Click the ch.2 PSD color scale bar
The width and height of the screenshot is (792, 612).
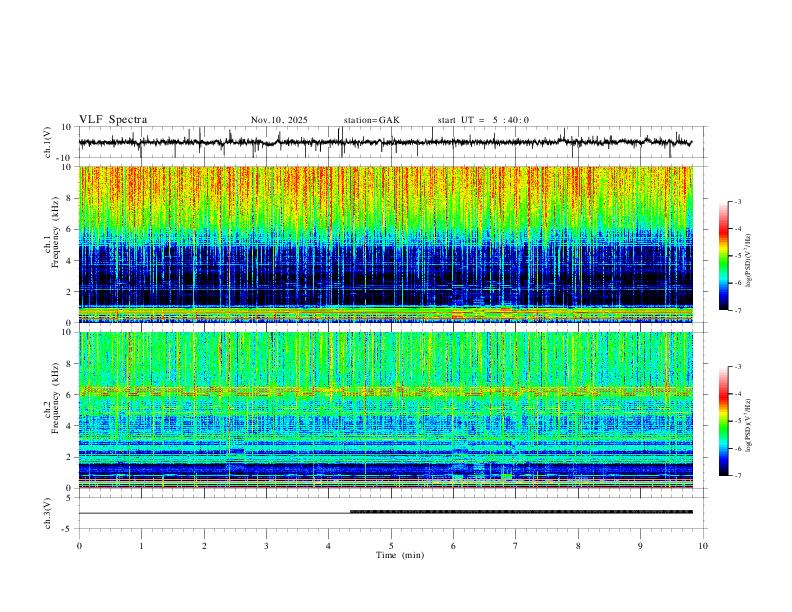[724, 421]
